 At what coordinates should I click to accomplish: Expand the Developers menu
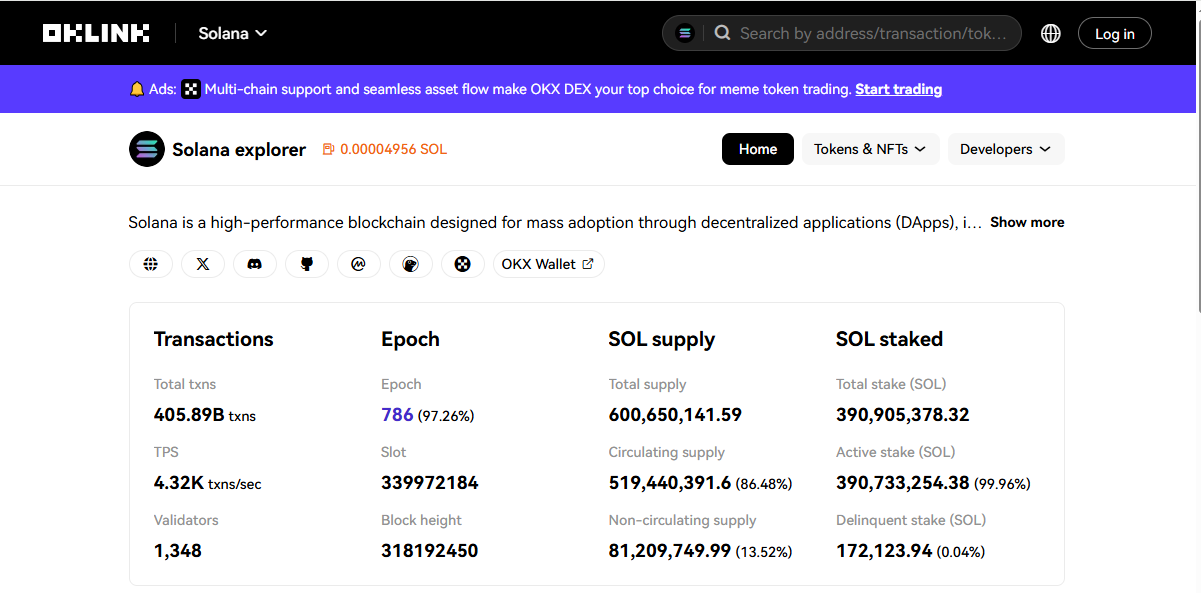tap(1006, 149)
